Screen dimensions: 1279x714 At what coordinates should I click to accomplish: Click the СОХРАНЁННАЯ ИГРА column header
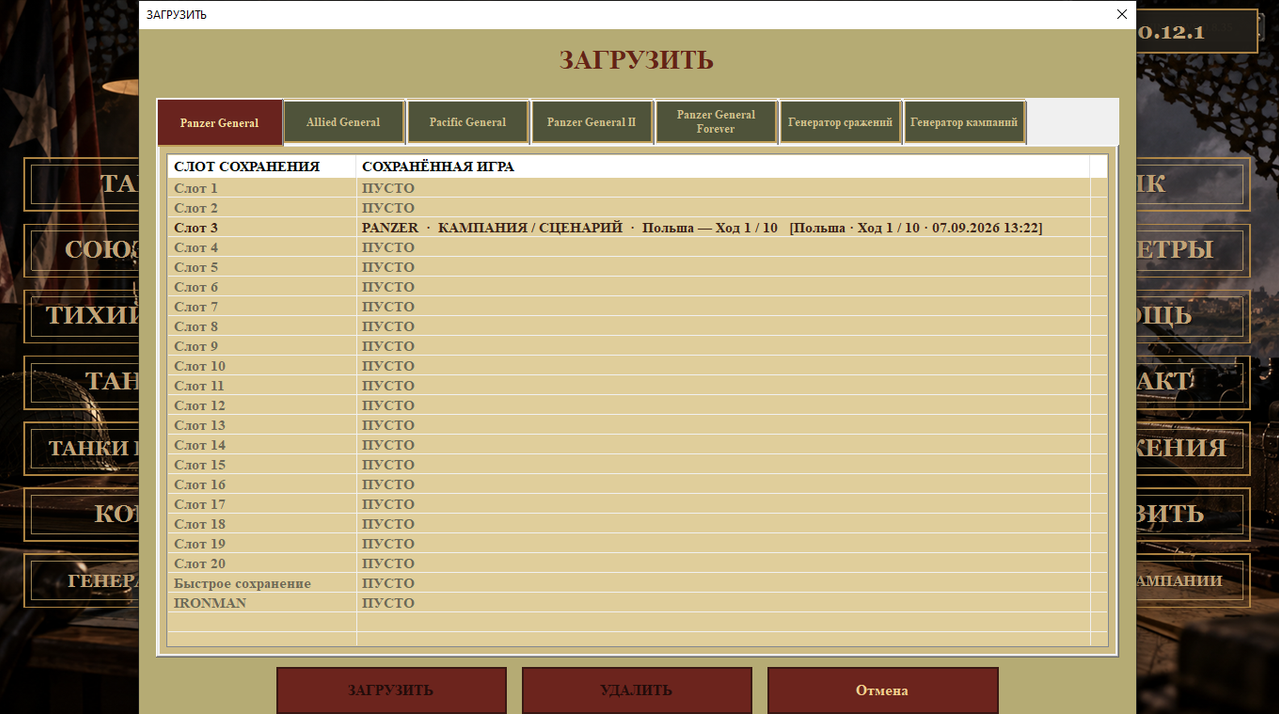point(723,167)
